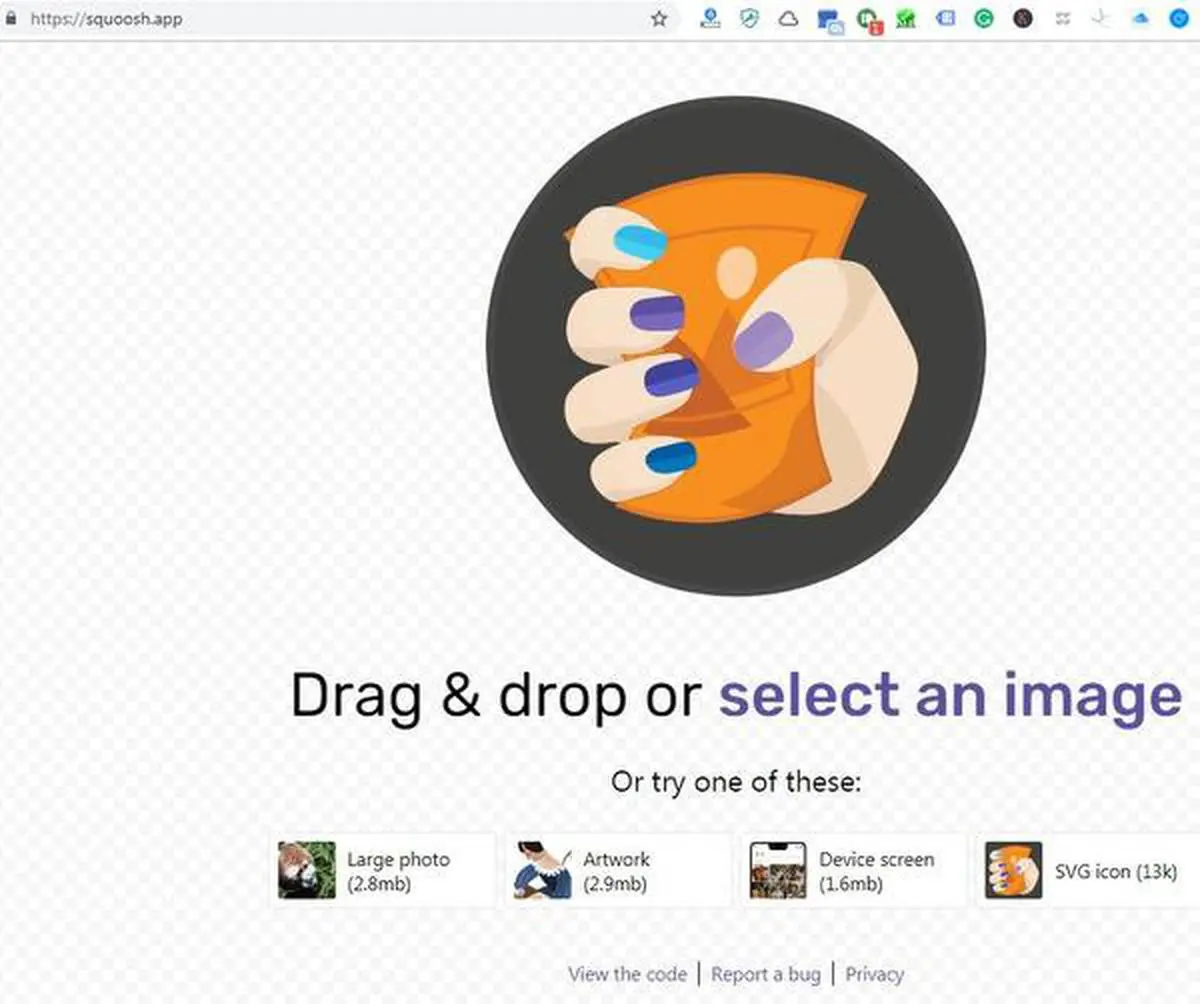Open the green circular G extension icon
Screen dimensions: 1200x1004
pos(984,18)
